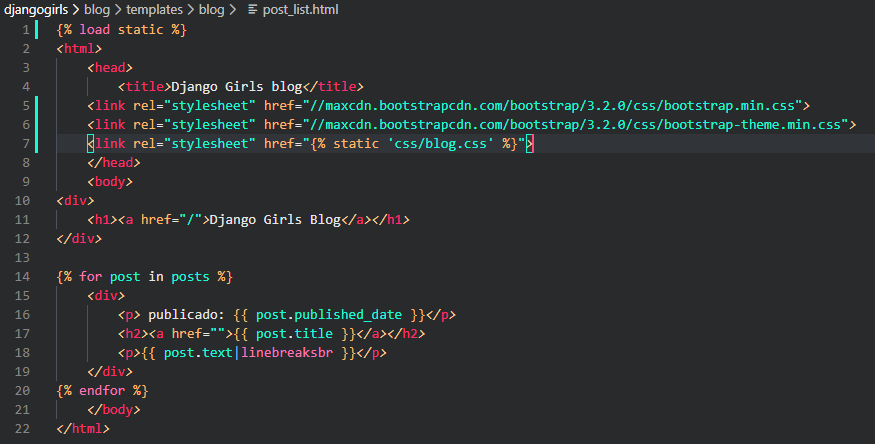Image resolution: width=875 pixels, height=444 pixels.
Task: Click the opening <html> tag
Action: (79, 49)
